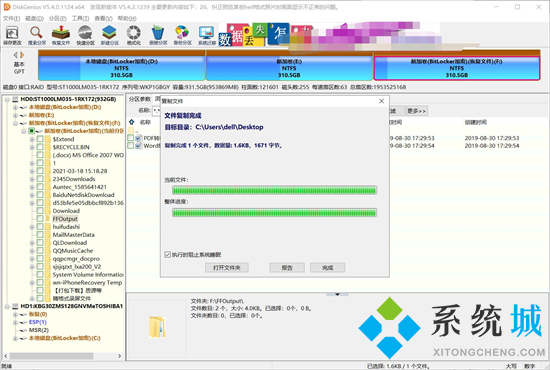Select the System Volume Information folder

pyautogui.click(x=88, y=274)
